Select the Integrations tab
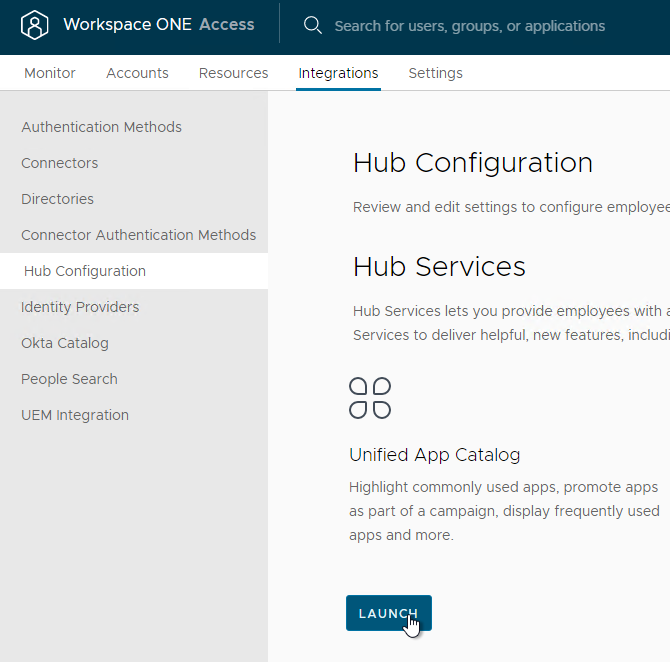670x662 pixels. (x=338, y=73)
